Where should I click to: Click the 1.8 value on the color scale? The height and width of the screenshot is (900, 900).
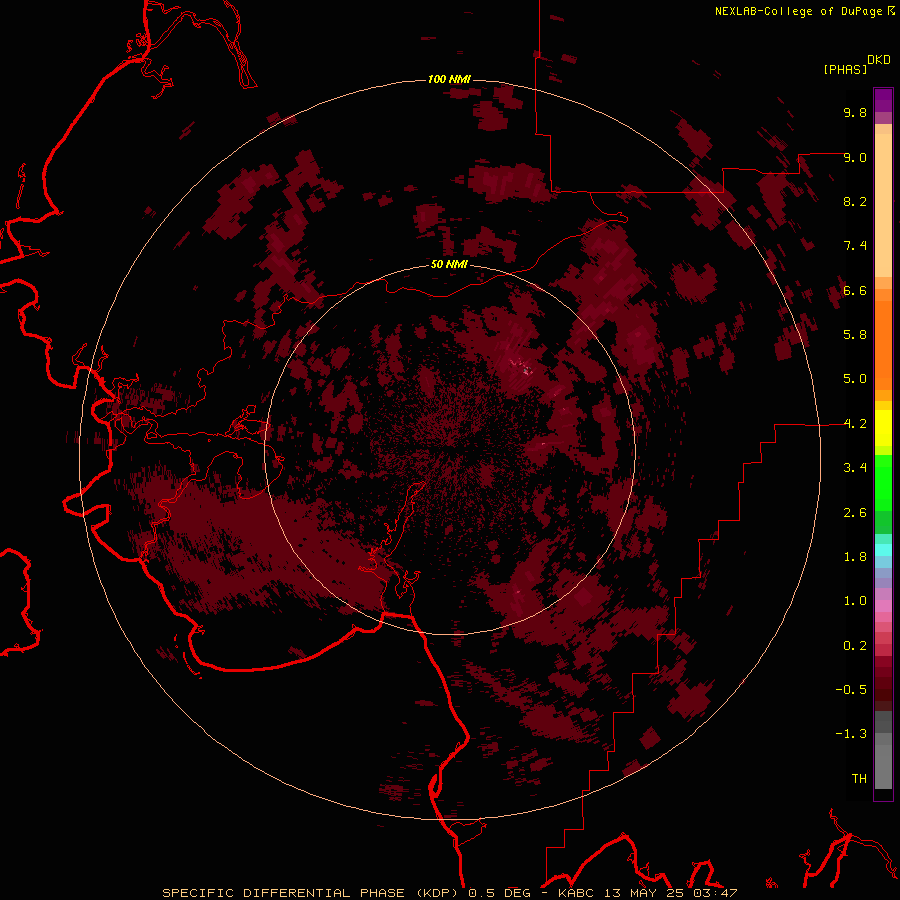point(855,557)
